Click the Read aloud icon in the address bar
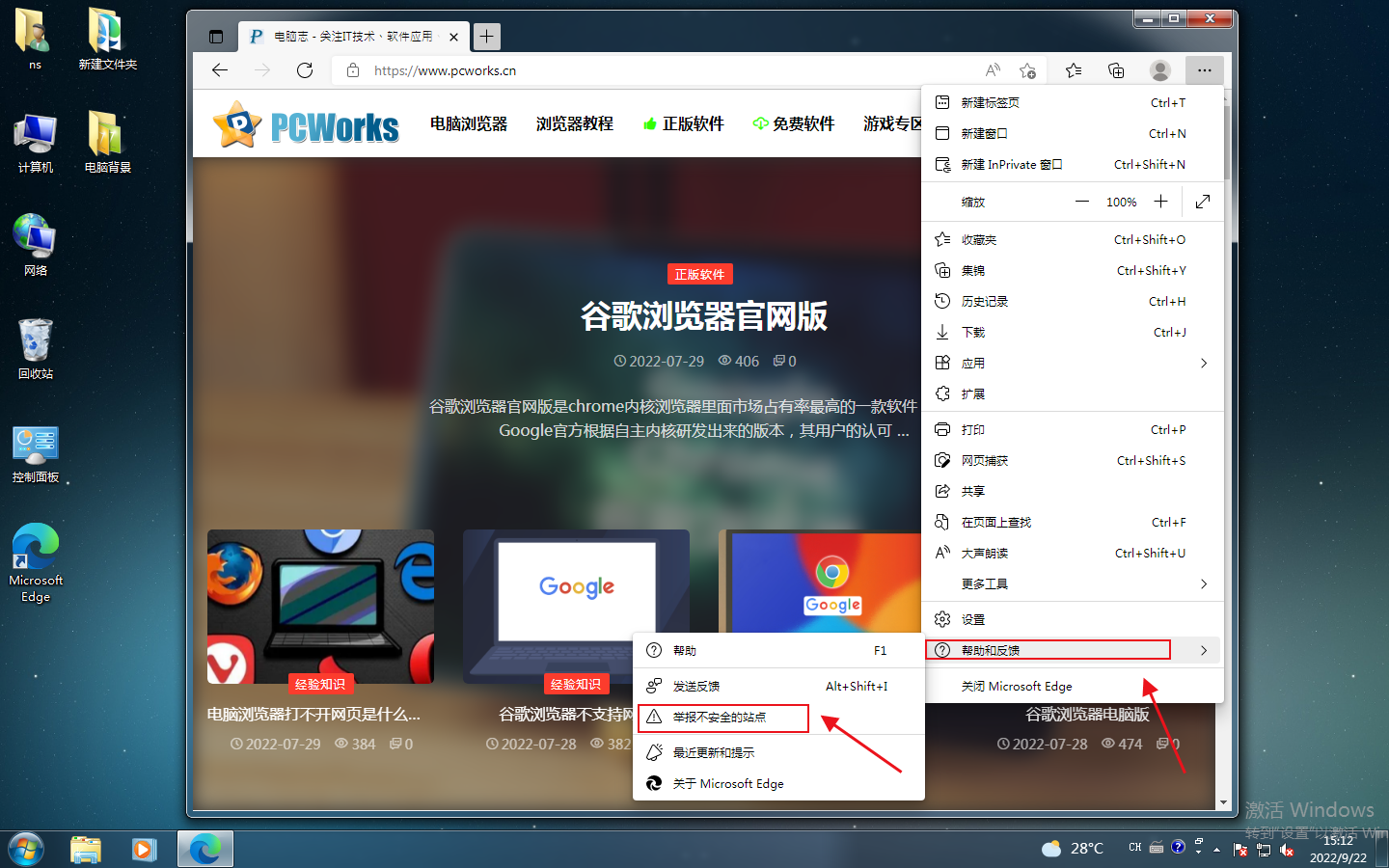The height and width of the screenshot is (868, 1389). click(x=993, y=70)
